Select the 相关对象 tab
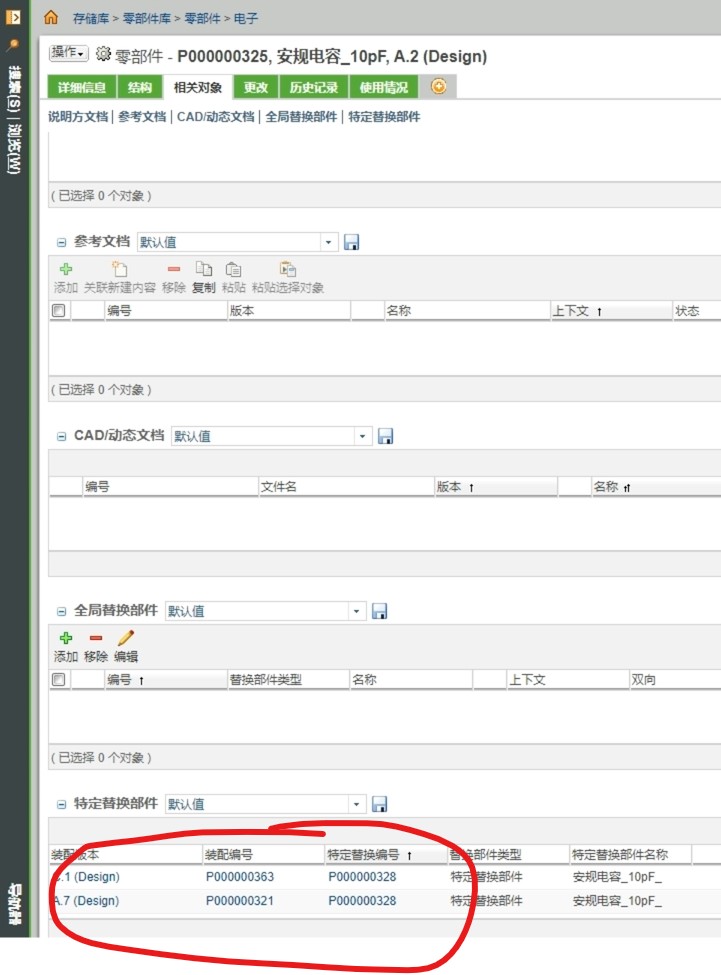721x975 pixels. point(198,87)
